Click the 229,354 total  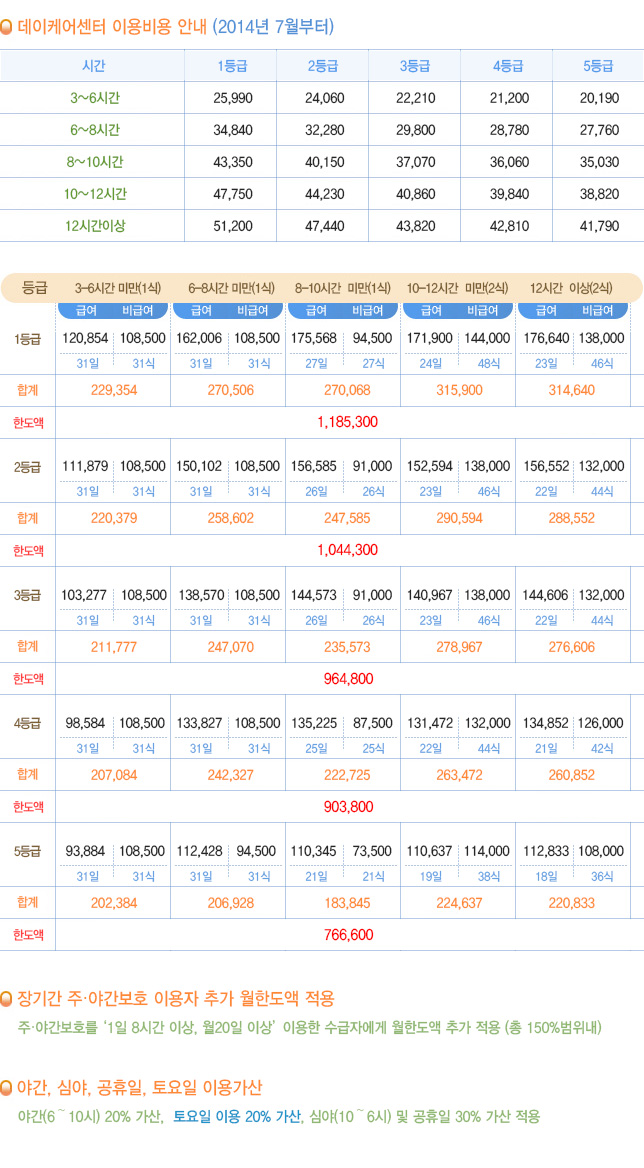pos(114,390)
